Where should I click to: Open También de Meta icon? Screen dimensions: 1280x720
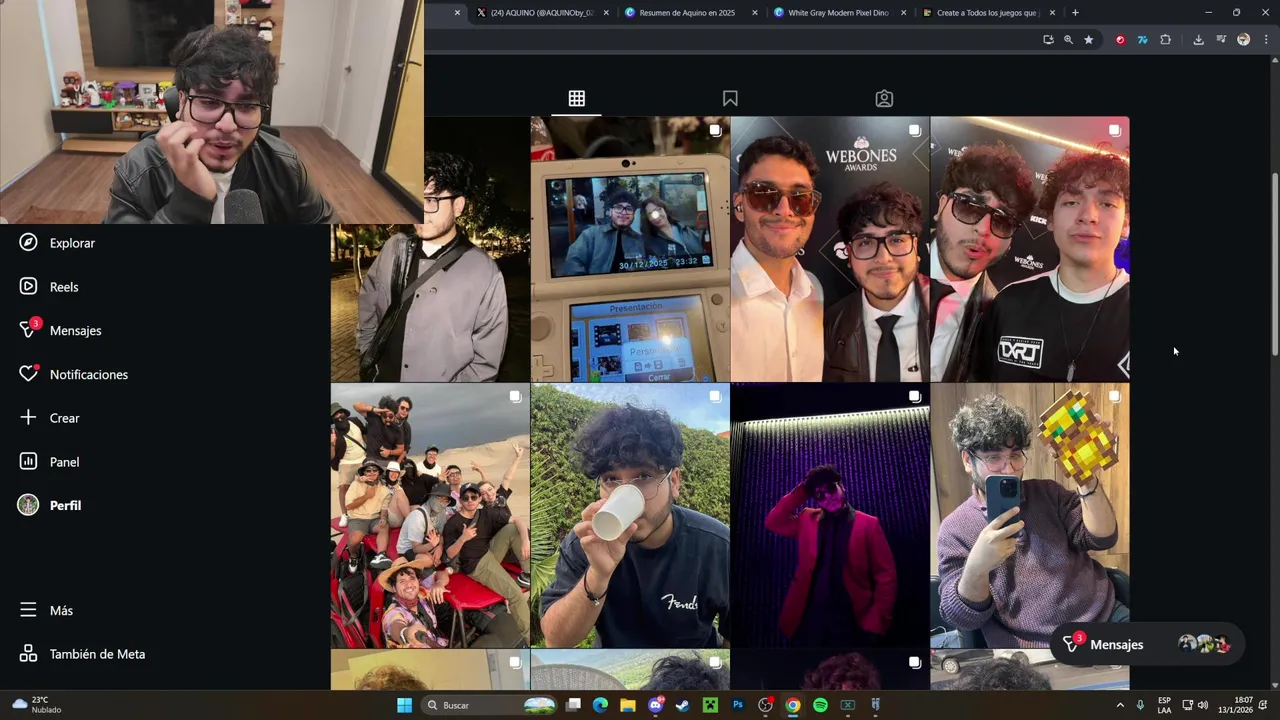tap(28, 654)
